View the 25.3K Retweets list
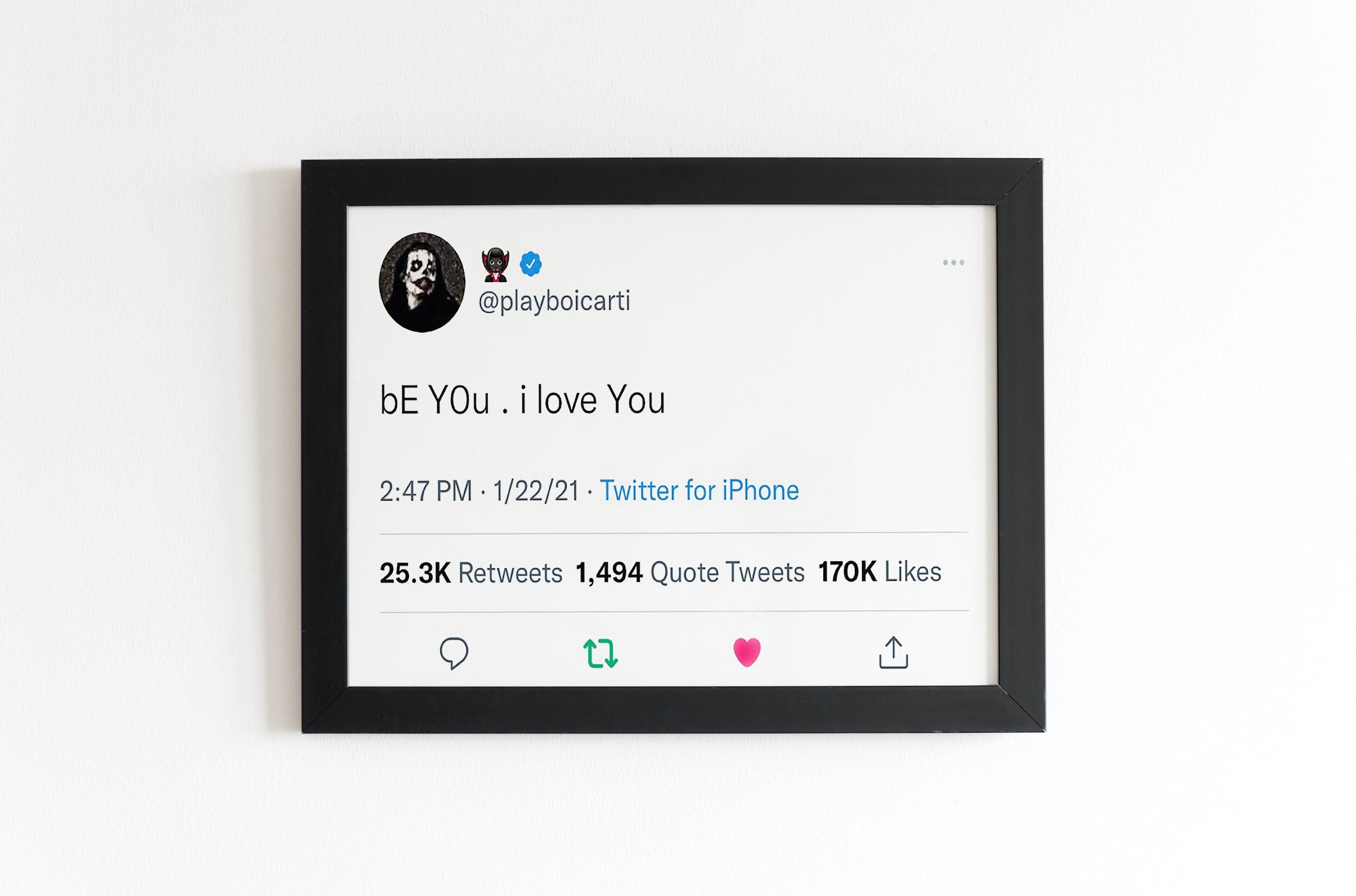Viewport: 1356px width, 896px height. pos(471,573)
